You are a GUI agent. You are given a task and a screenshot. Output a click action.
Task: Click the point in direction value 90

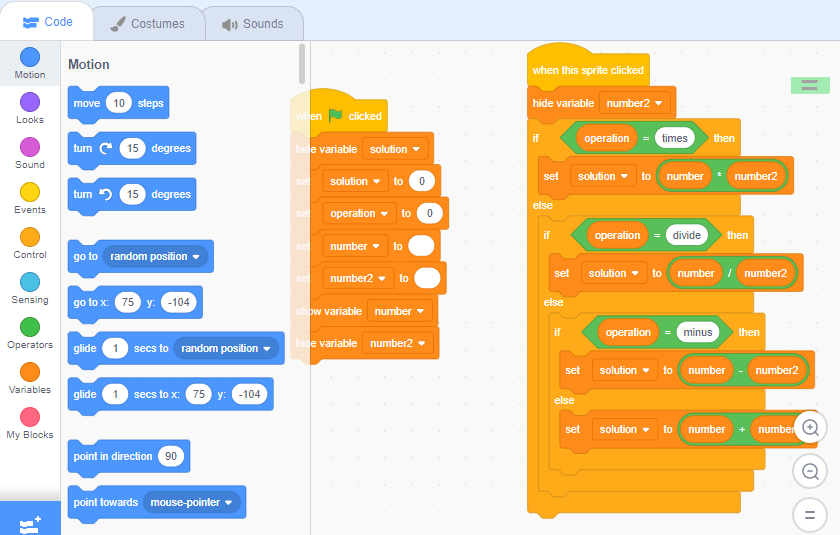[x=171, y=456]
